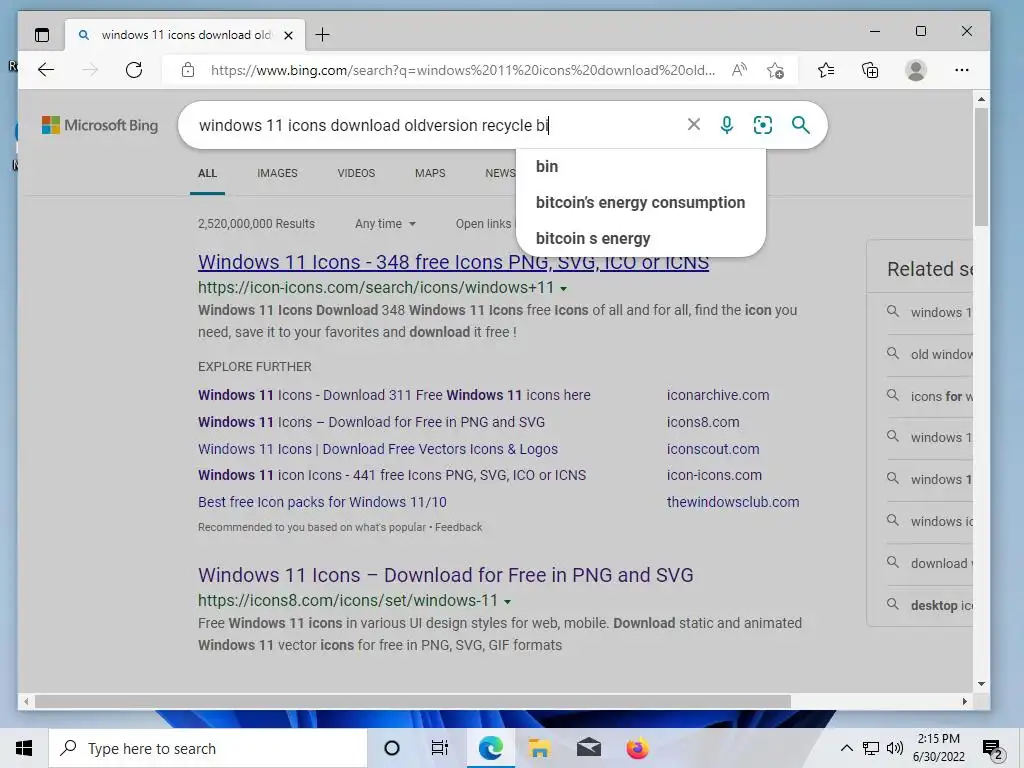Visit thewindowsclub.com link
The image size is (1024, 768).
(x=733, y=502)
